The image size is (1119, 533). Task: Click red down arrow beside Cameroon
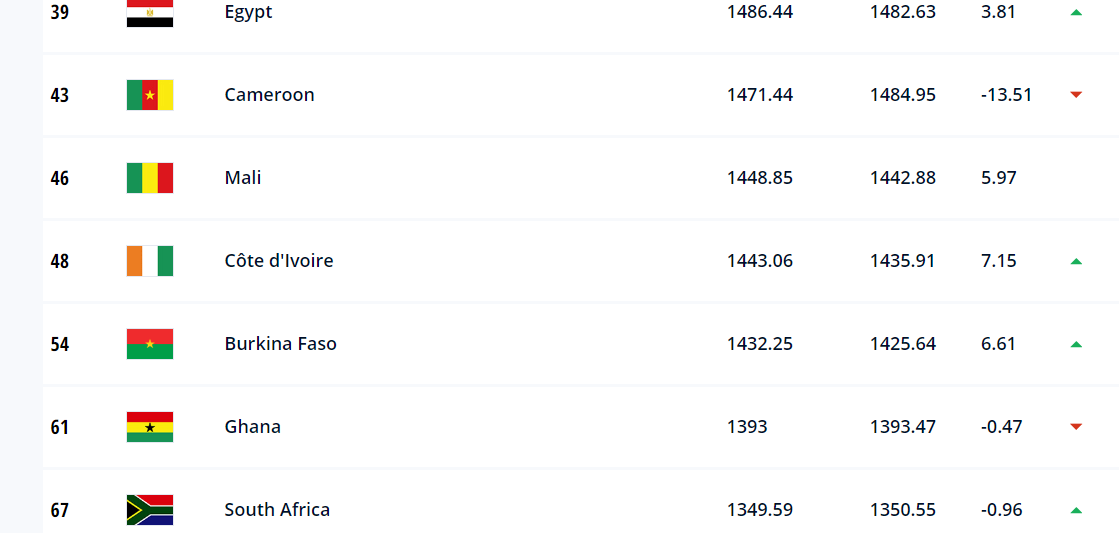pos(1076,95)
